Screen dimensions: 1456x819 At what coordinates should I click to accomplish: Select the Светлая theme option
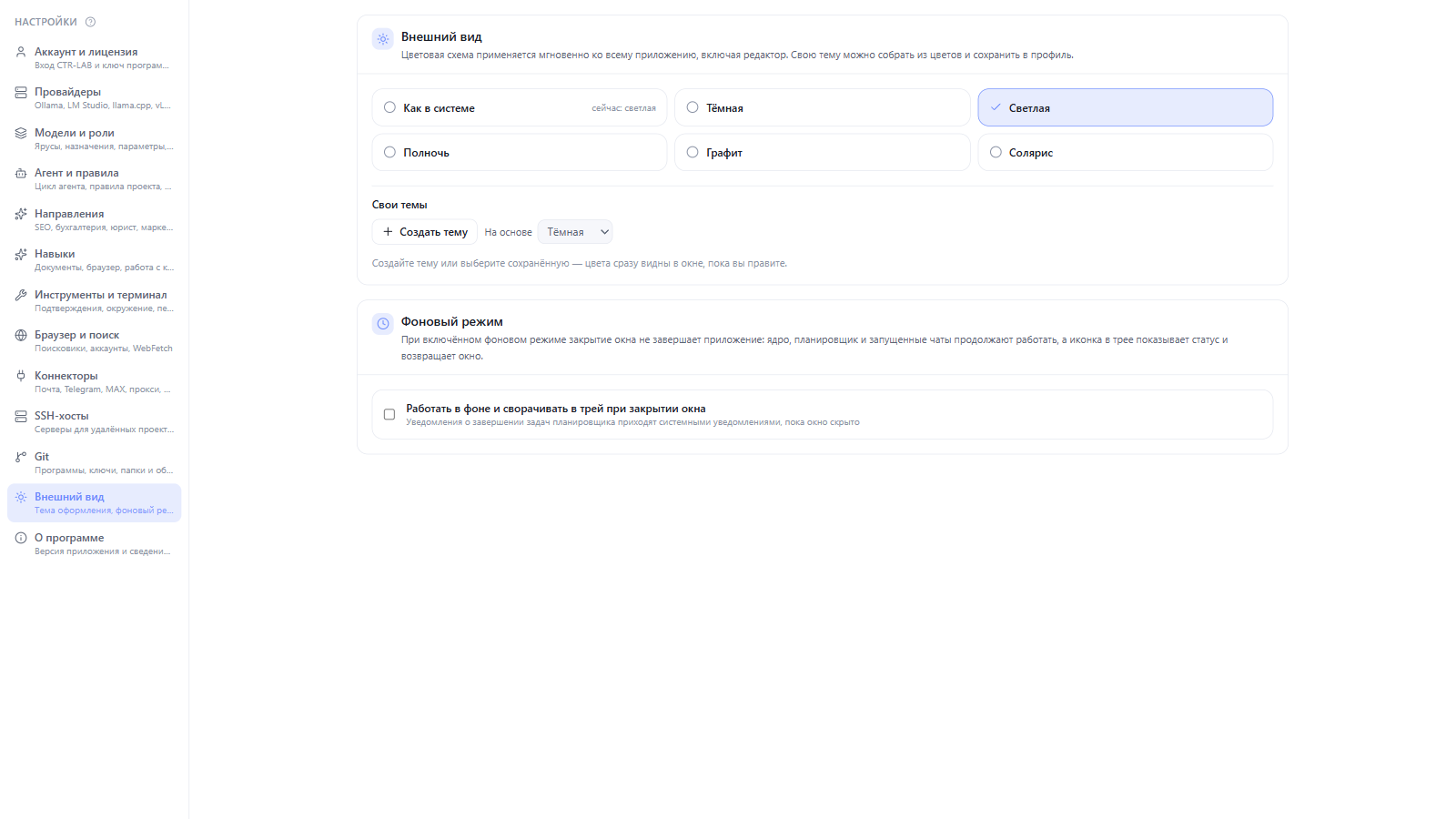click(1126, 107)
